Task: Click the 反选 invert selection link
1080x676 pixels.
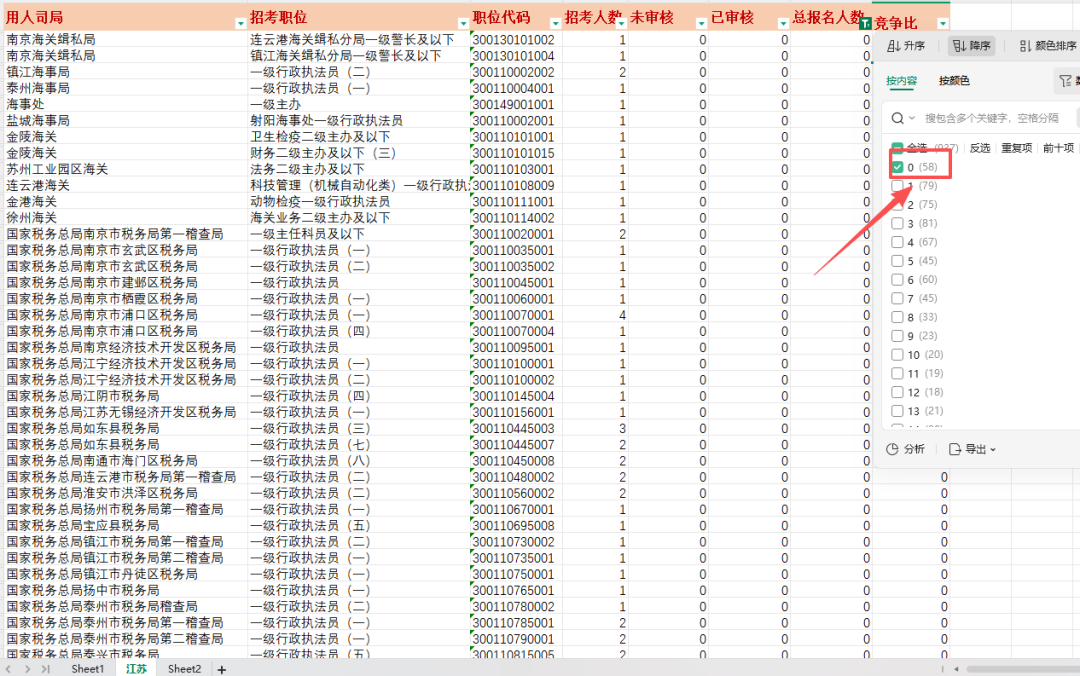Action: tap(980, 147)
